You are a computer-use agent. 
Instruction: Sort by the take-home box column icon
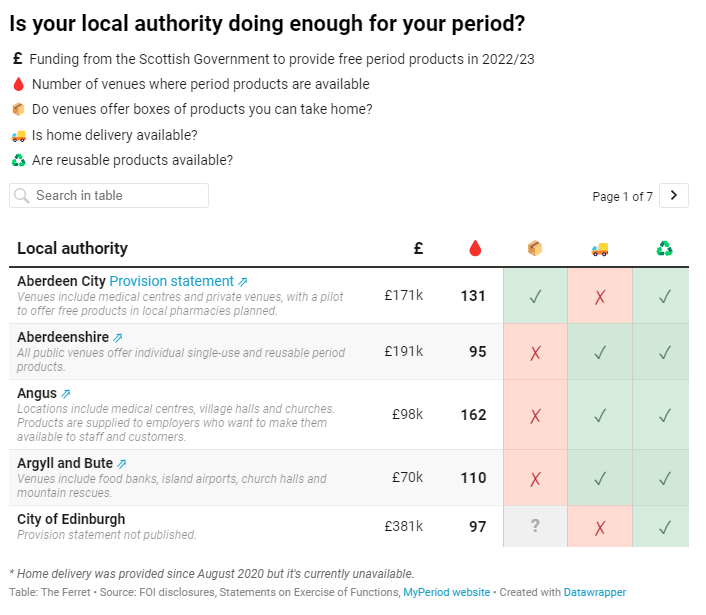535,248
